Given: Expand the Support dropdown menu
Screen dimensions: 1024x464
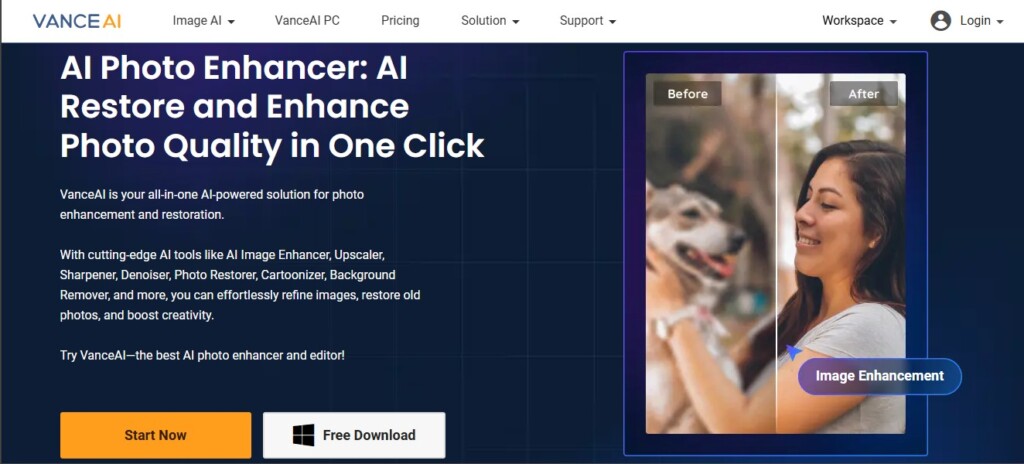Looking at the screenshot, I should pyautogui.click(x=588, y=21).
